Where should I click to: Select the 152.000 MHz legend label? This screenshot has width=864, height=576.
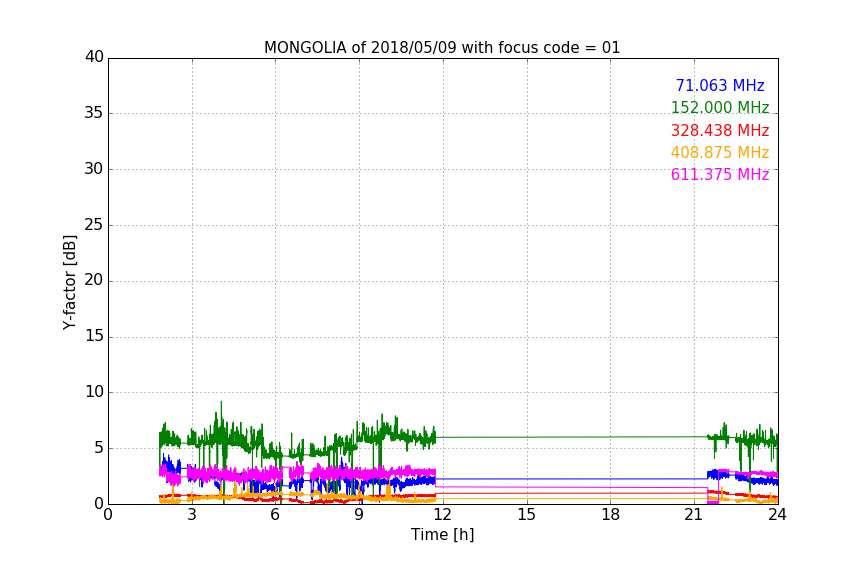click(720, 107)
